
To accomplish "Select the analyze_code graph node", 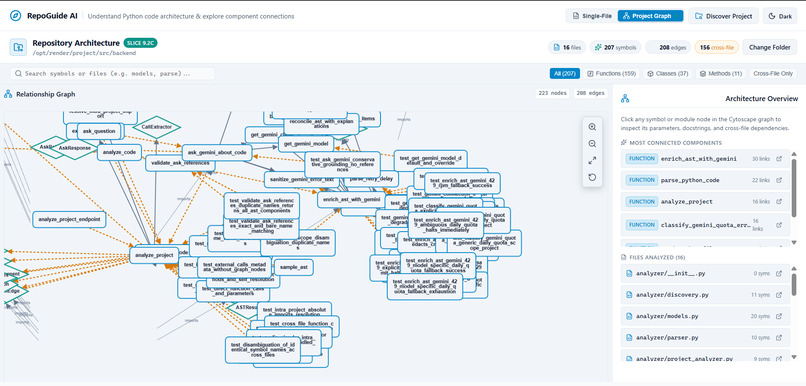I will pos(119,152).
